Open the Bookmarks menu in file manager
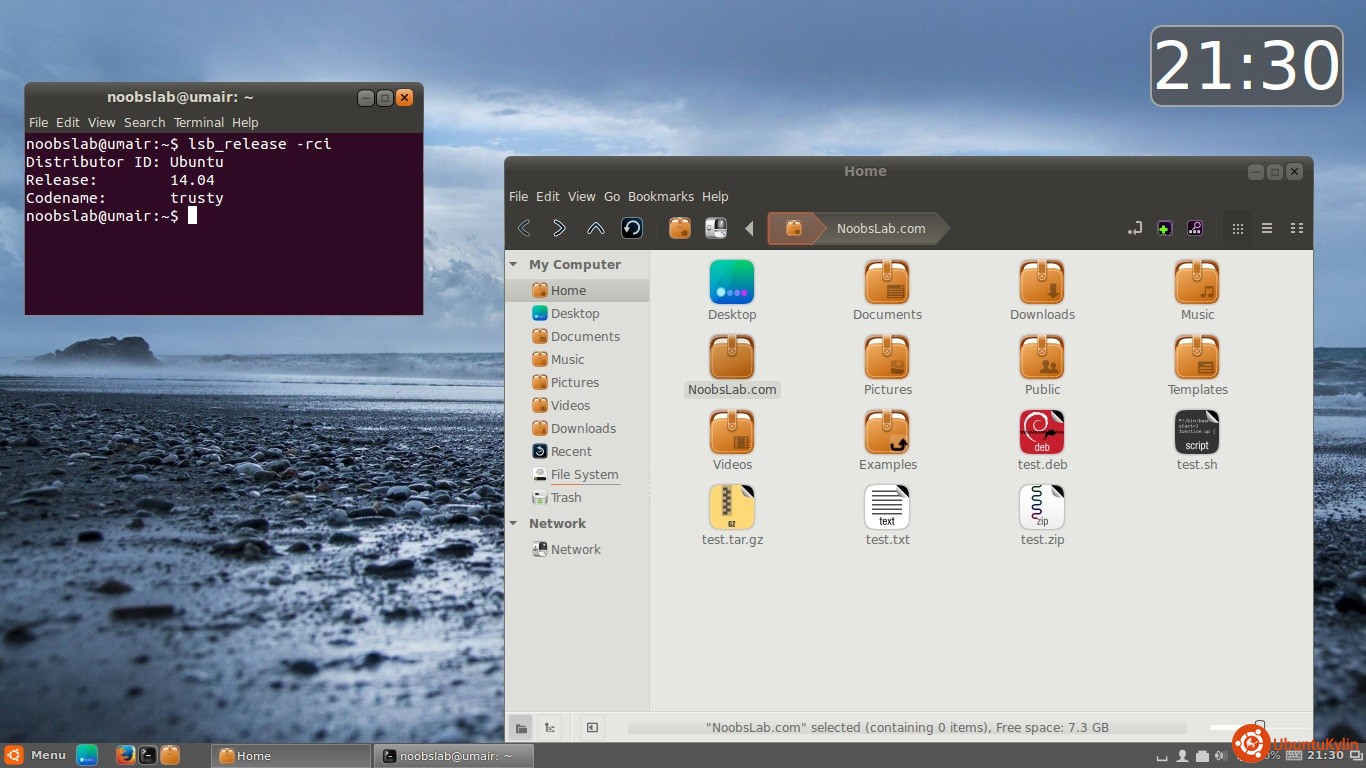The image size is (1366, 768). point(660,197)
